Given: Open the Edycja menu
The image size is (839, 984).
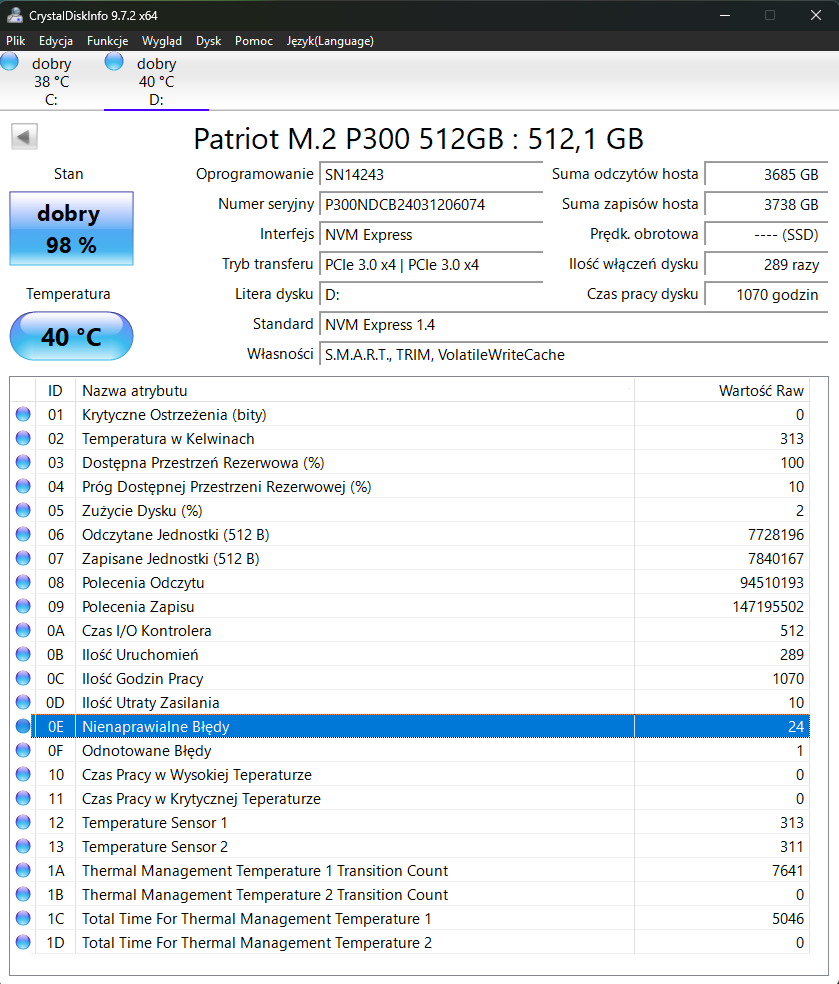Looking at the screenshot, I should (56, 41).
